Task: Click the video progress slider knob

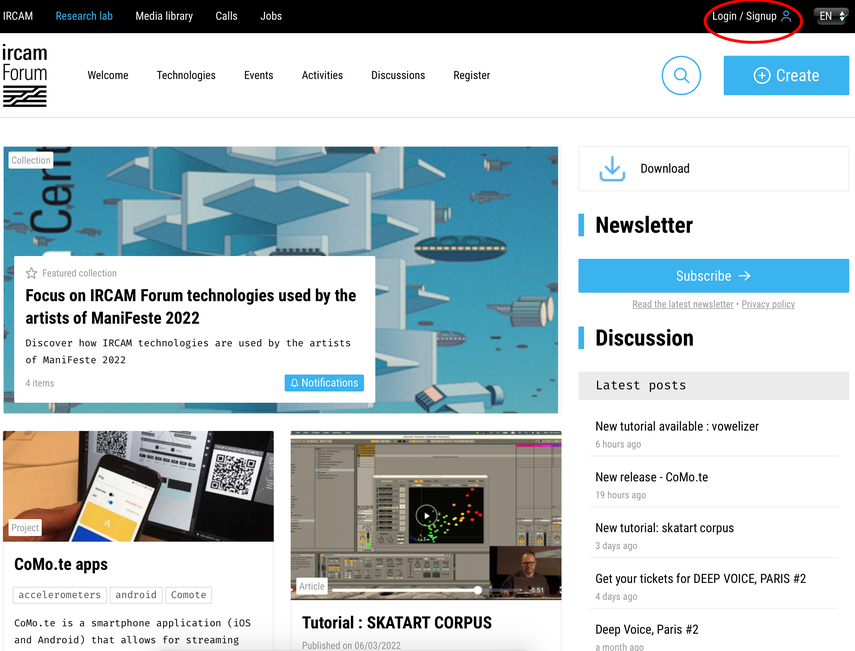Action: tap(478, 590)
